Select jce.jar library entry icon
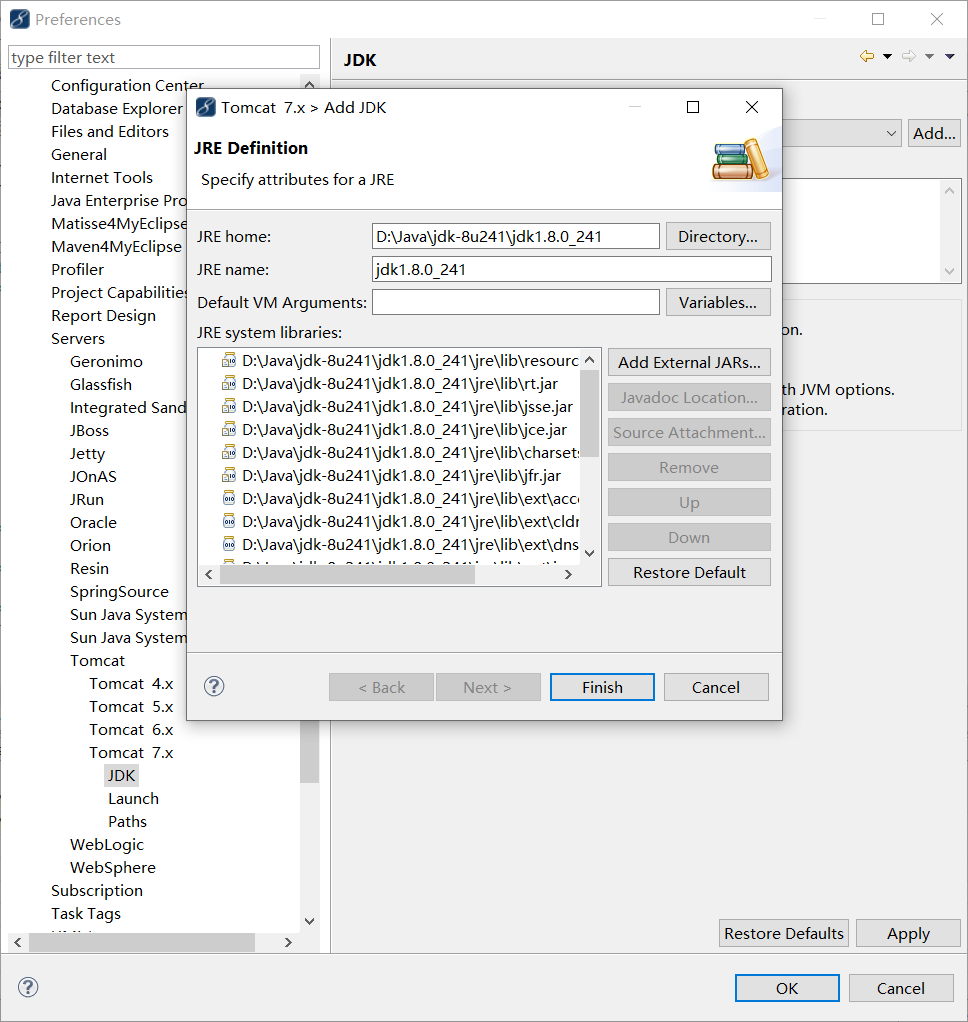 pyautogui.click(x=228, y=430)
